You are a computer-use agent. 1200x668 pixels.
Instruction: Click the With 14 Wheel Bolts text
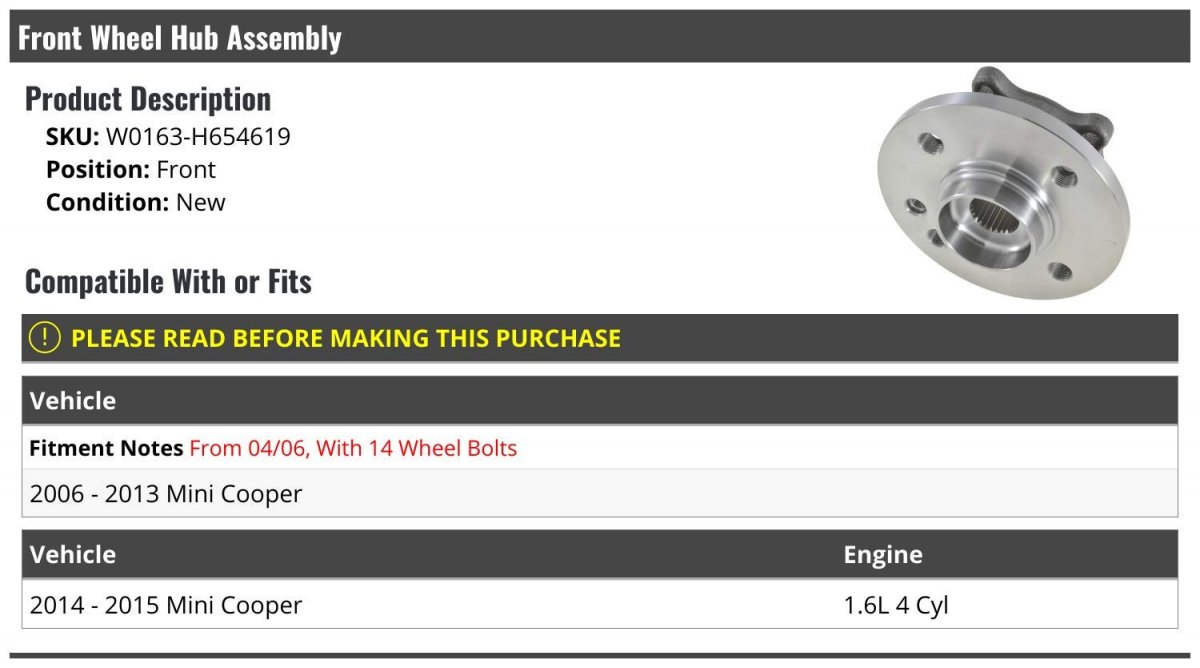[x=417, y=448]
